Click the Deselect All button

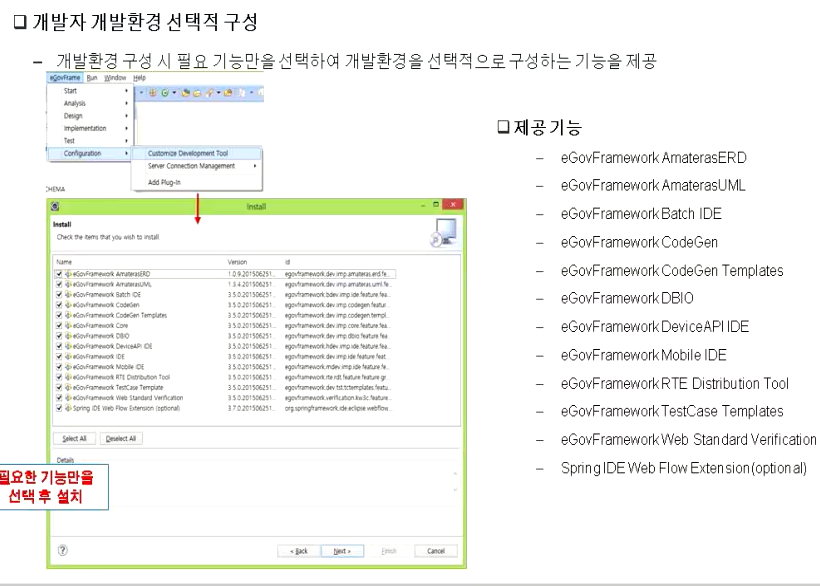(x=121, y=439)
